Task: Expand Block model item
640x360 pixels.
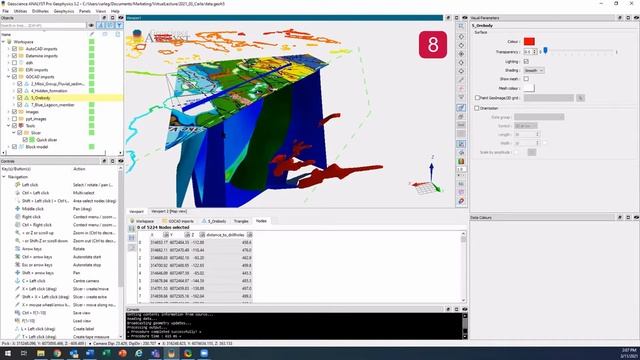Action: 9,147
